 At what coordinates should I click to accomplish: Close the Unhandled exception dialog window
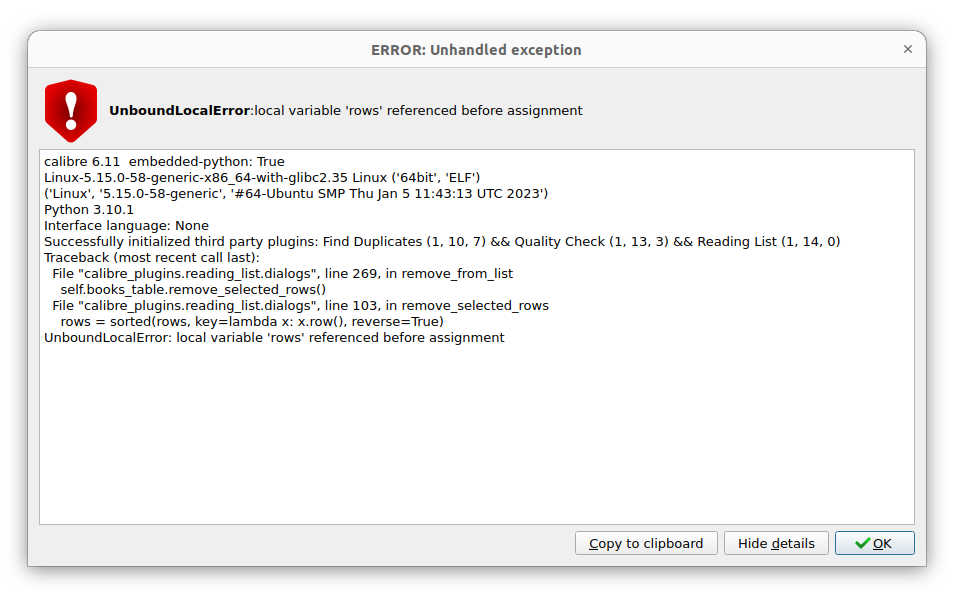pos(907,49)
